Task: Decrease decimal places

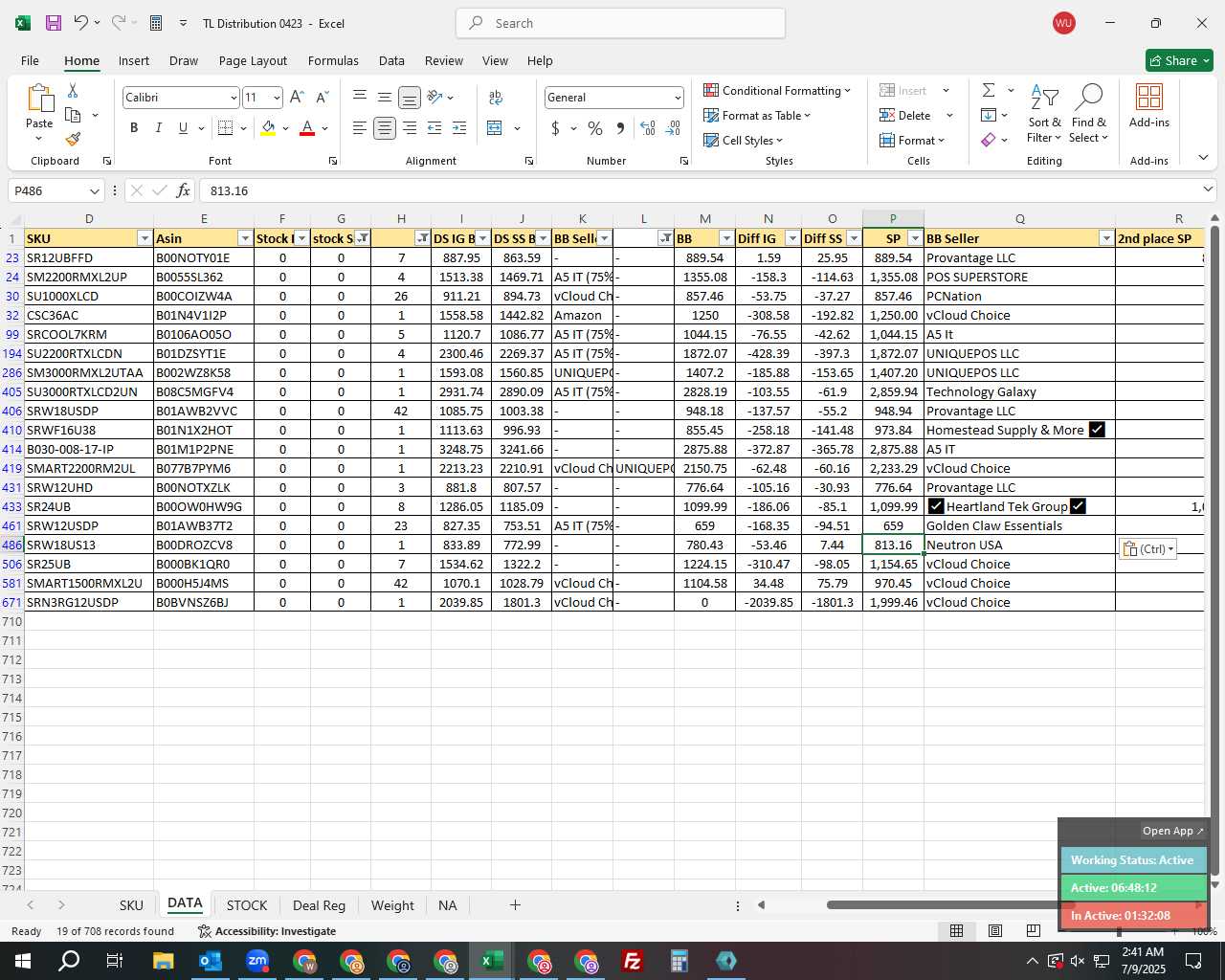Action: click(x=673, y=128)
